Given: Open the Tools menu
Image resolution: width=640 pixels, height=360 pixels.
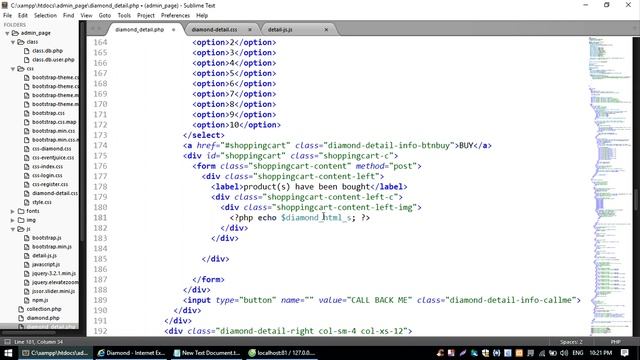Looking at the screenshot, I should click(124, 16).
